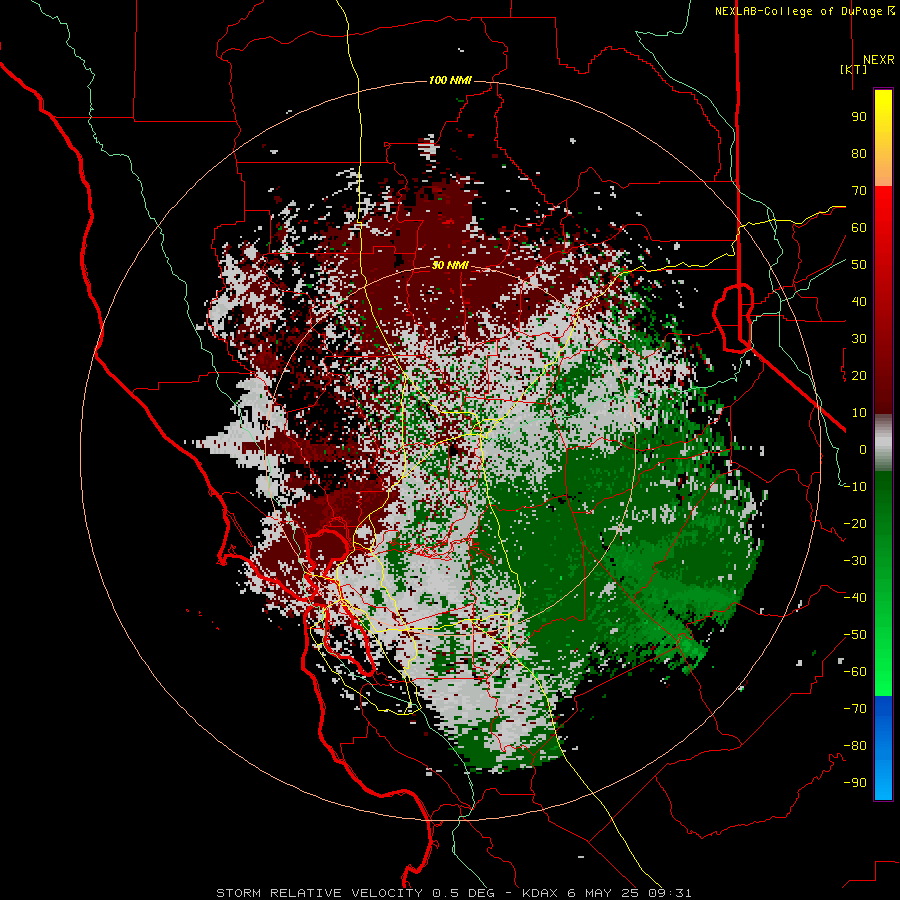900x900 pixels.
Task: Click the [KT] units label
Action: coord(854,69)
